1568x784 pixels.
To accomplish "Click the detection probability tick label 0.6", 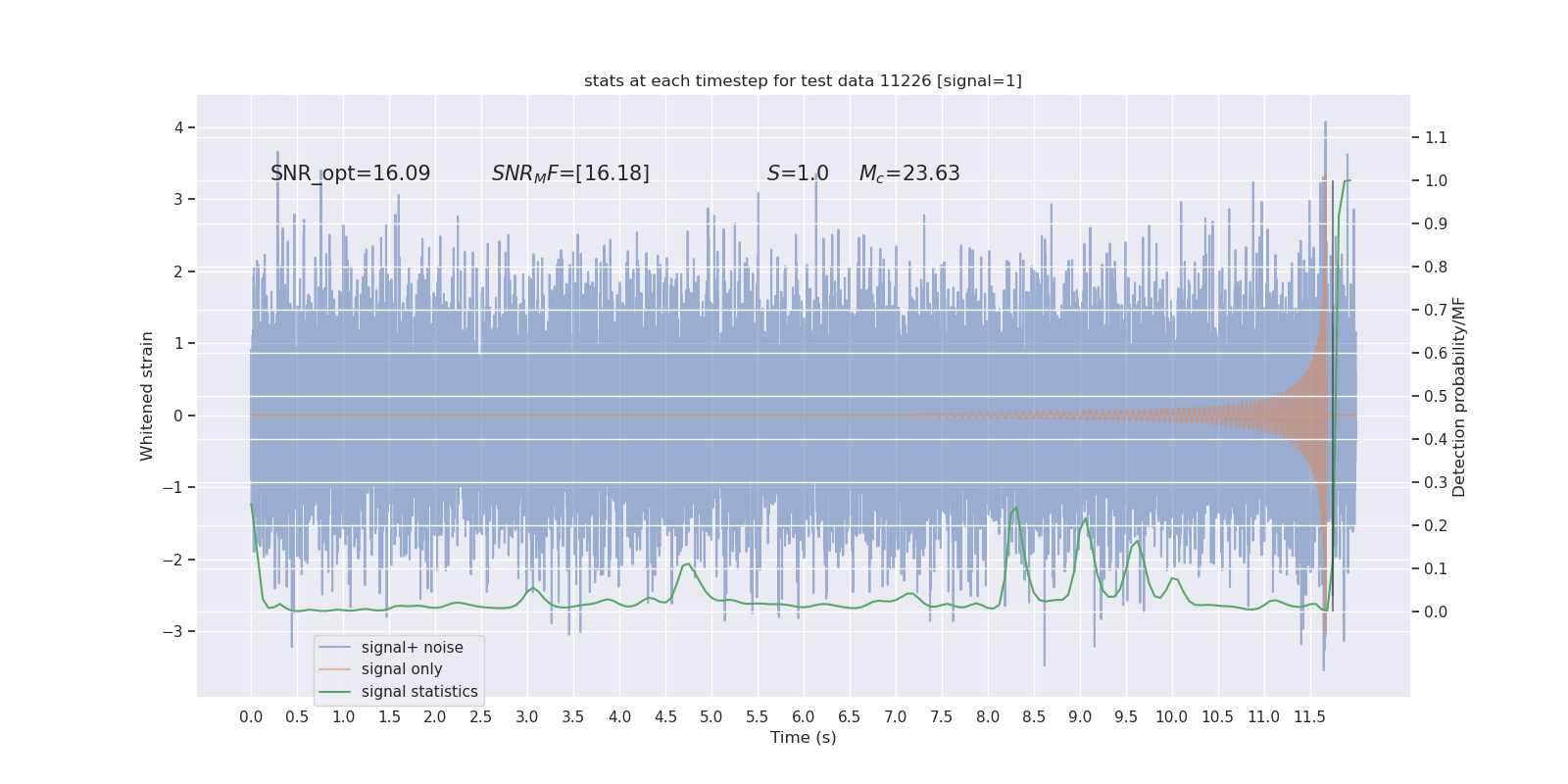I will [x=1436, y=353].
